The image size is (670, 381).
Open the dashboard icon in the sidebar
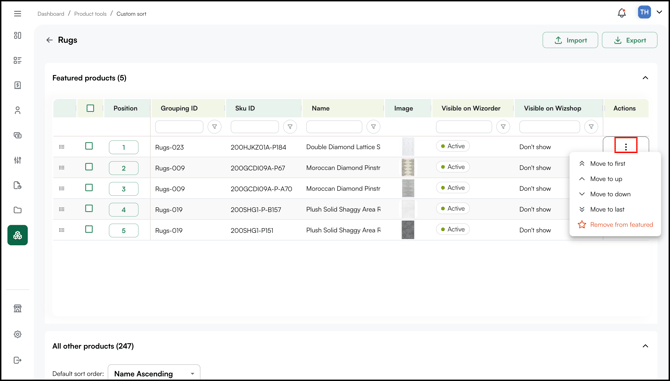(18, 35)
